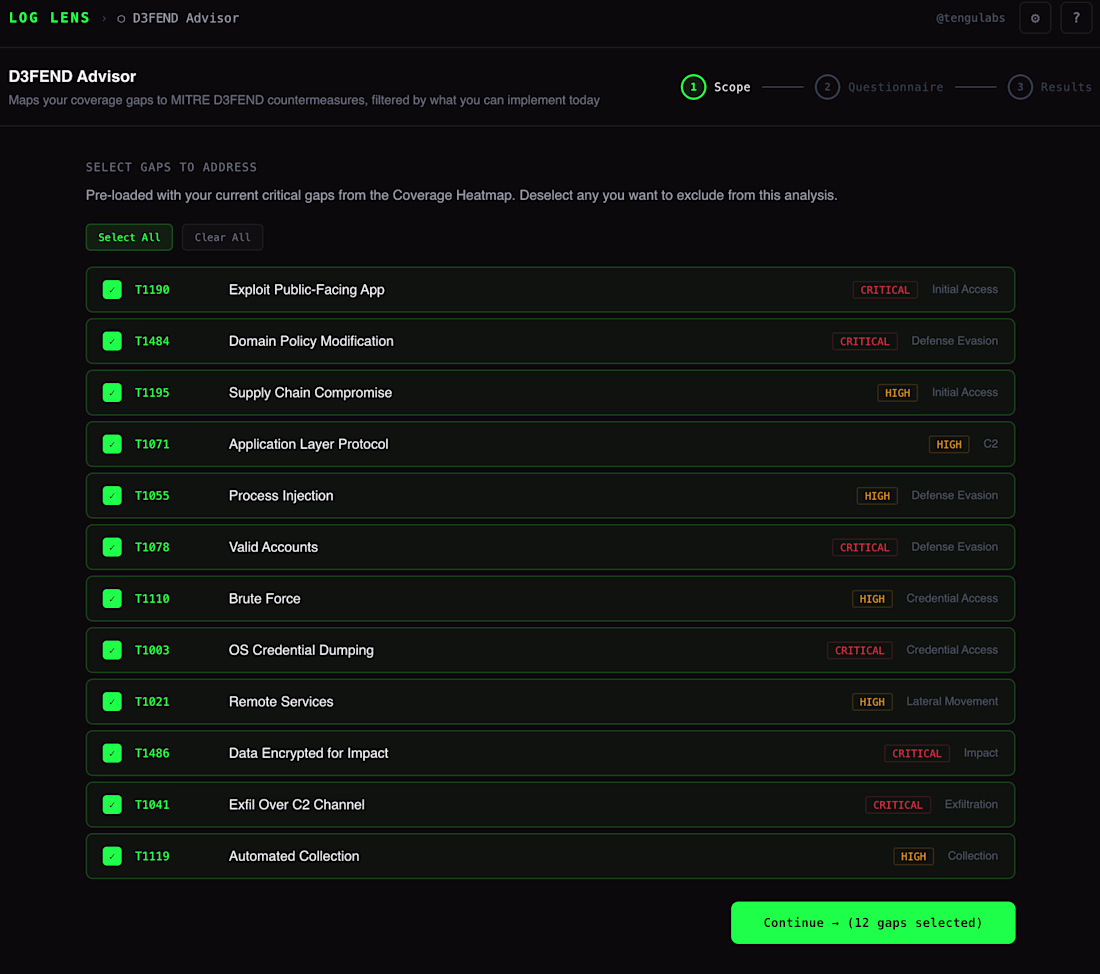This screenshot has width=1100, height=974.
Task: Uncheck the T1021 Remote Services checkbox
Action: (x=112, y=702)
